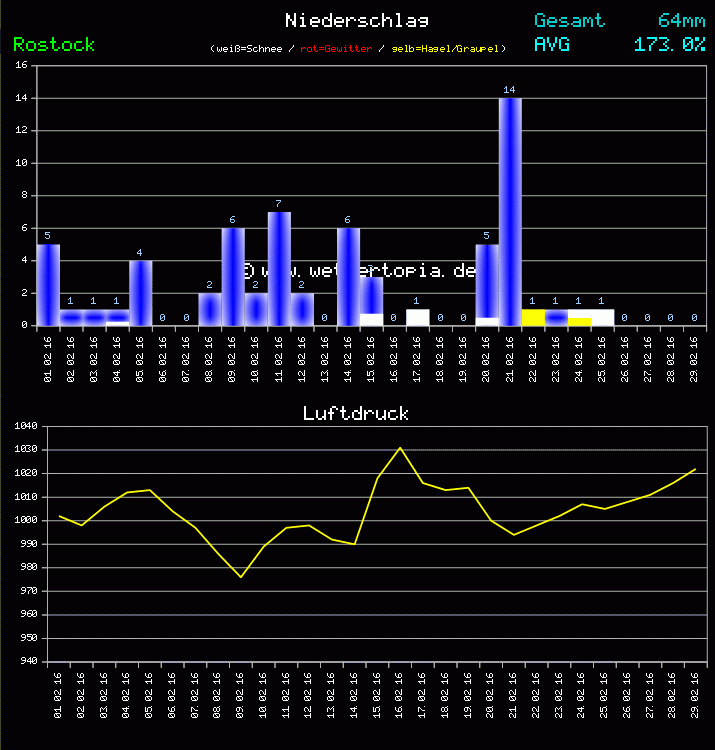This screenshot has width=715, height=750.
Task: Open the www.wettertopia.de watermark link
Action: [x=360, y=270]
